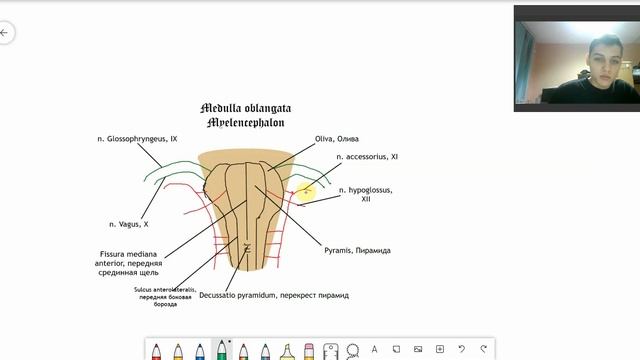Go back using the arrow button

[x=4, y=33]
